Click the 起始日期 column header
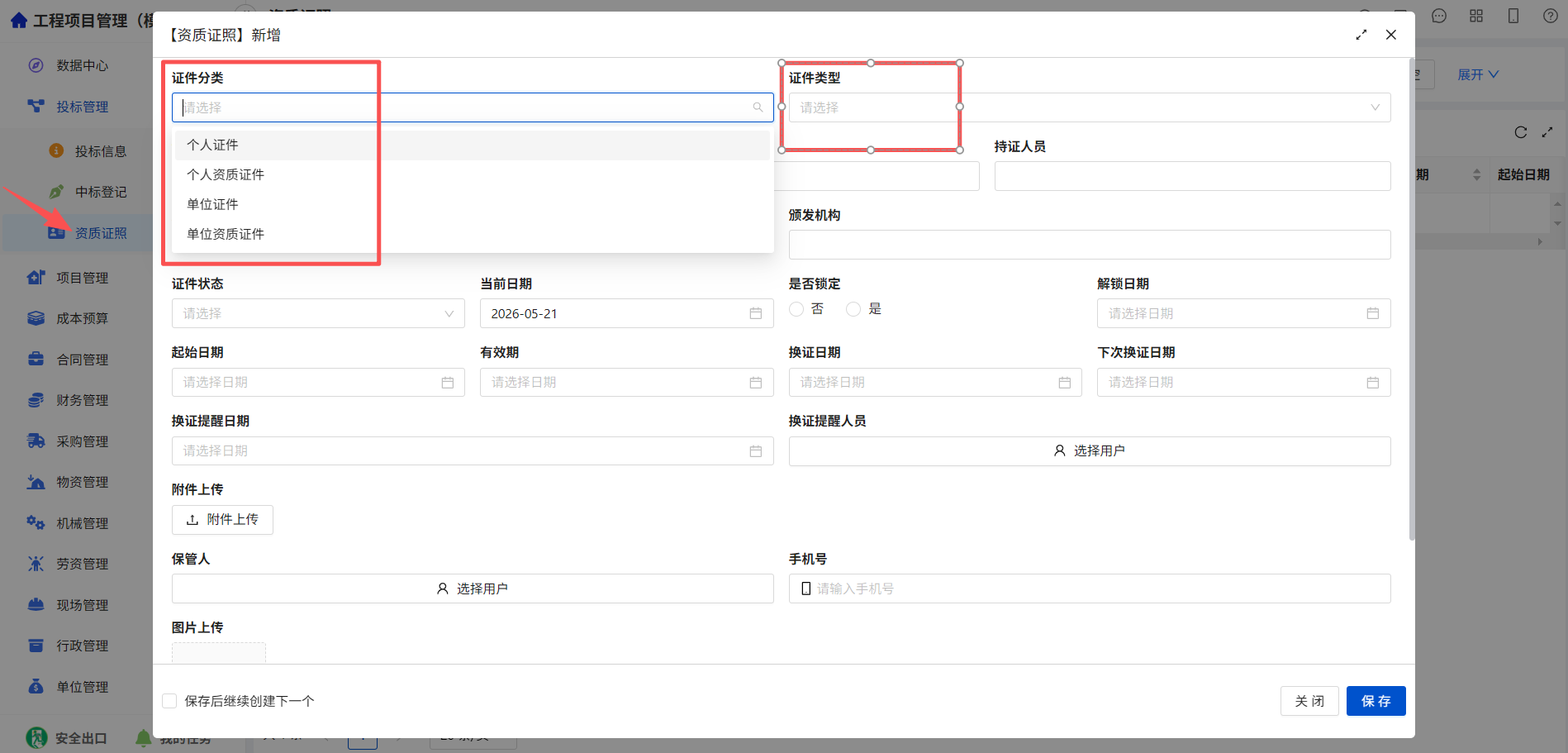The image size is (1568, 753). pyautogui.click(x=1523, y=174)
